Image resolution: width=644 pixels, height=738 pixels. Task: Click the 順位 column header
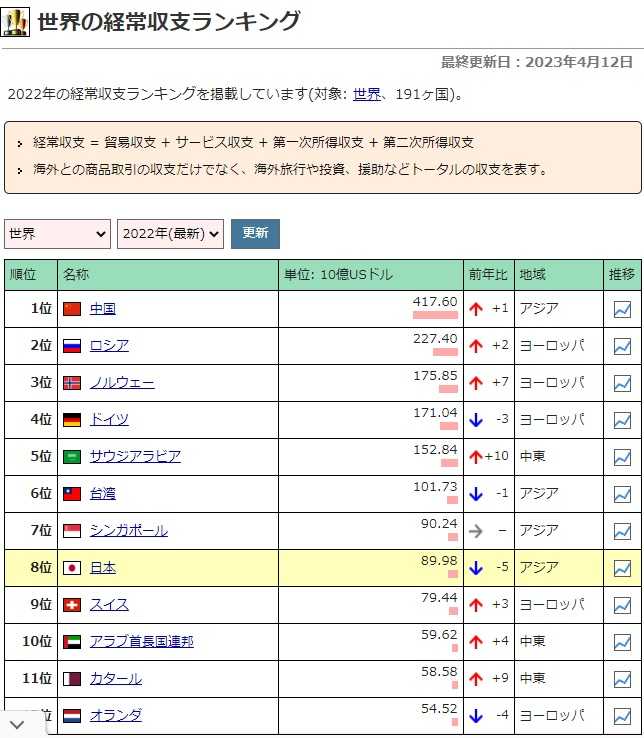coord(23,275)
